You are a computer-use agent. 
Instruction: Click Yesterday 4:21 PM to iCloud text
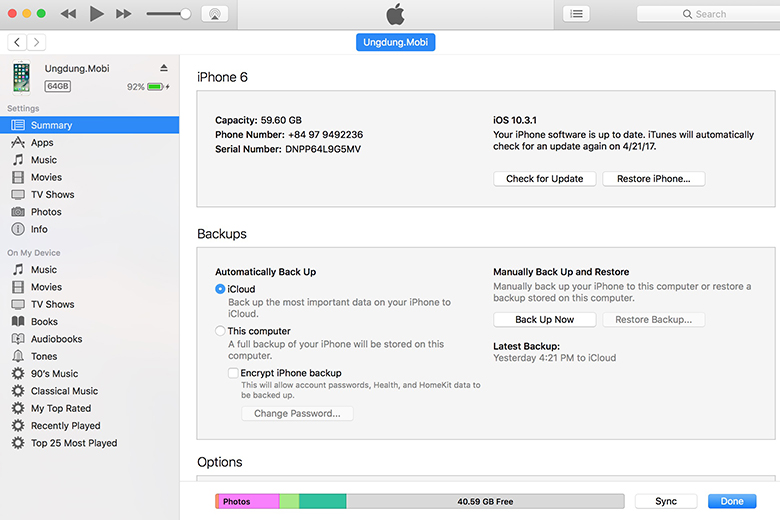[555, 358]
